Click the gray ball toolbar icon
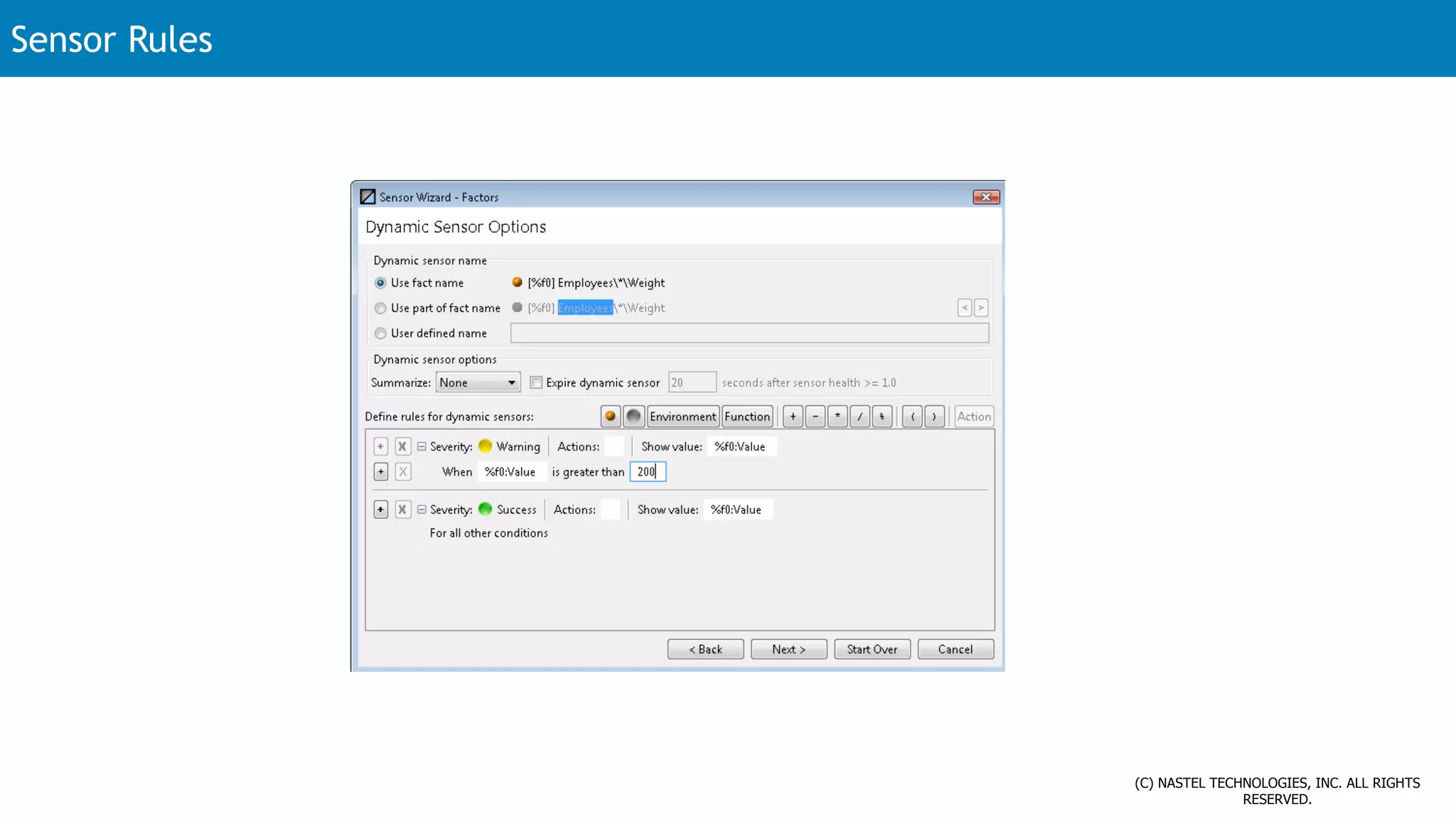 point(633,417)
